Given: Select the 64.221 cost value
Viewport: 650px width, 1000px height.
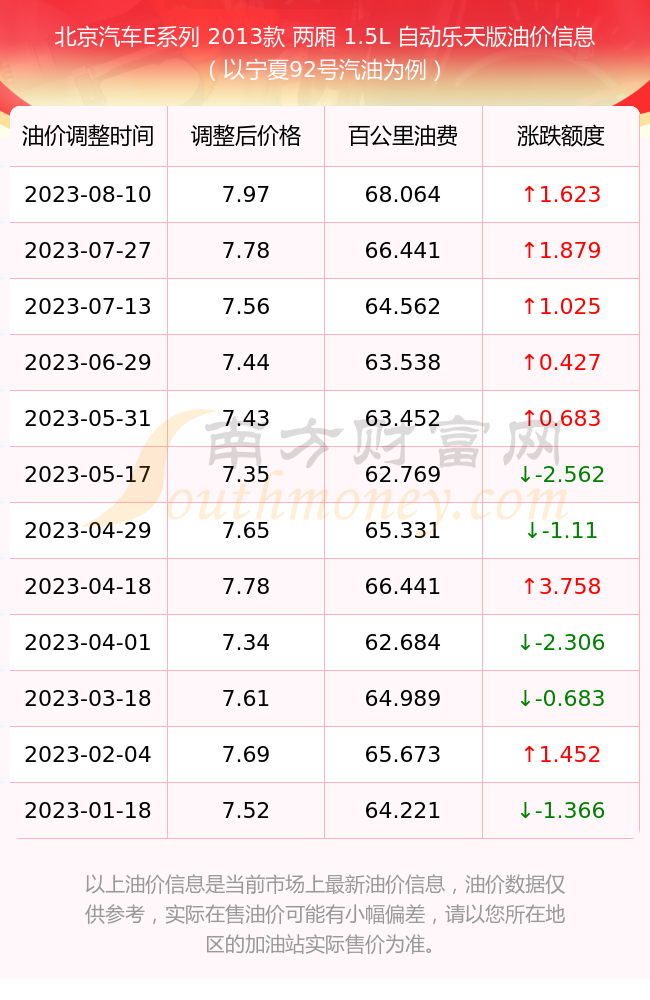Looking at the screenshot, I should [403, 811].
